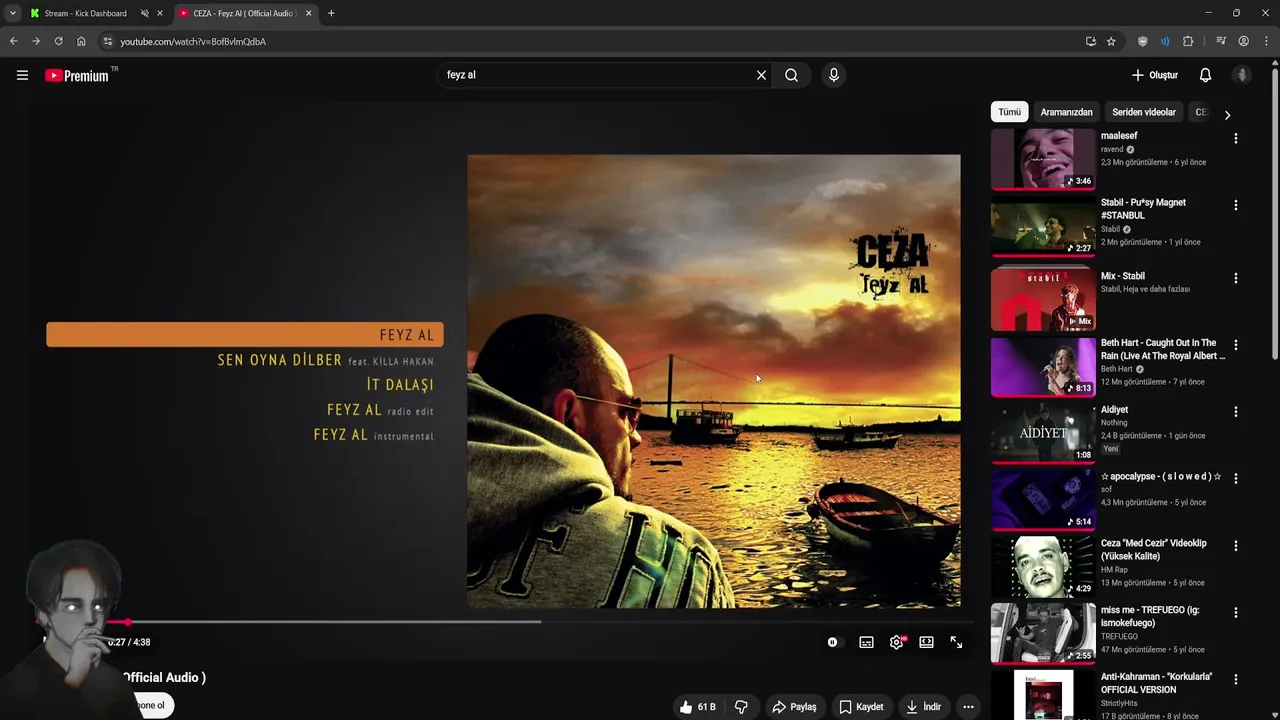Open the Chrome three-dot menu

point(1266,41)
